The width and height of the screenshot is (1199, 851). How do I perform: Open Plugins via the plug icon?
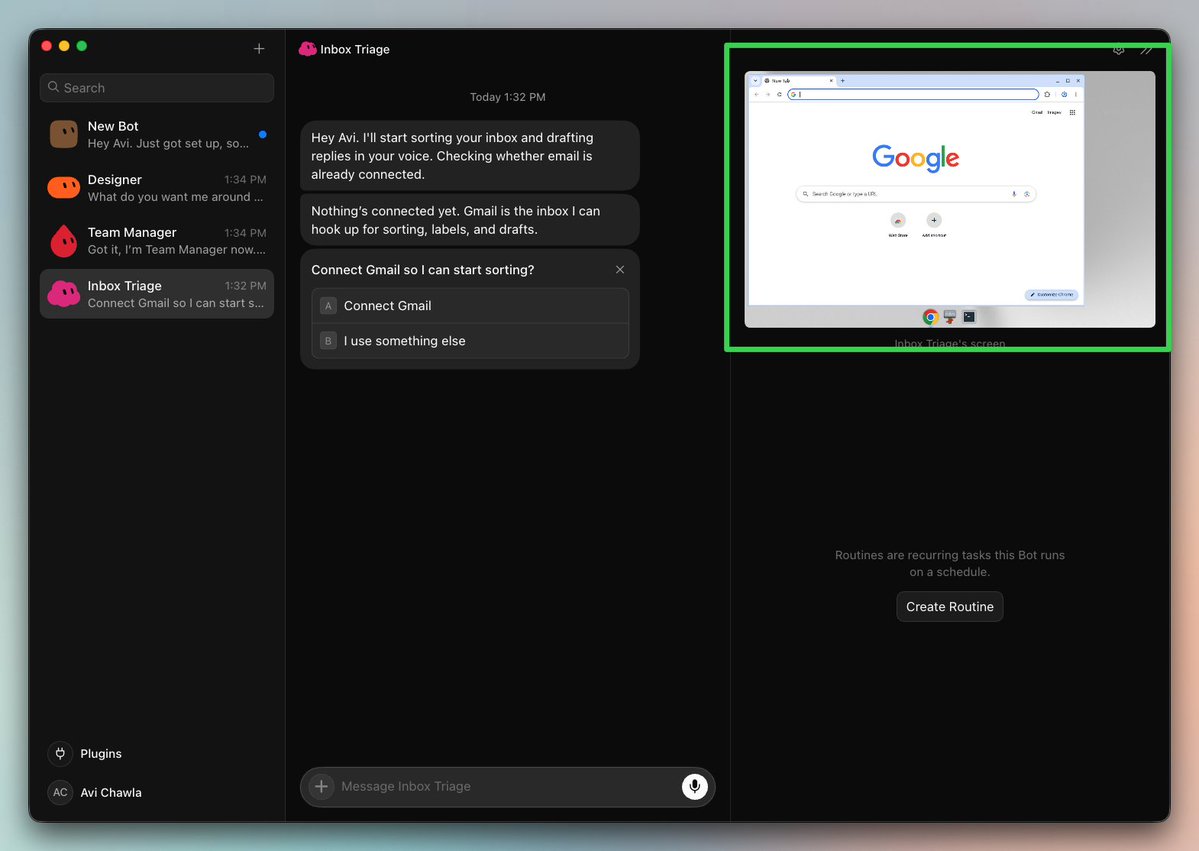click(x=60, y=753)
